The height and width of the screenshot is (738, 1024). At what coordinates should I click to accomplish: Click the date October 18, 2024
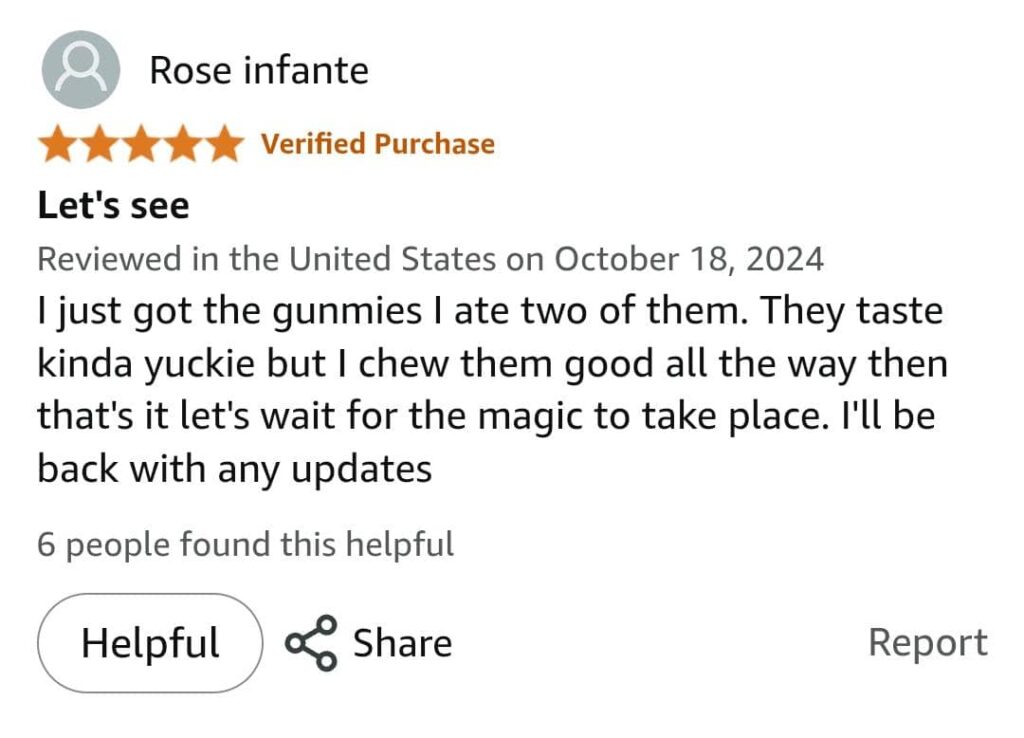(x=689, y=260)
